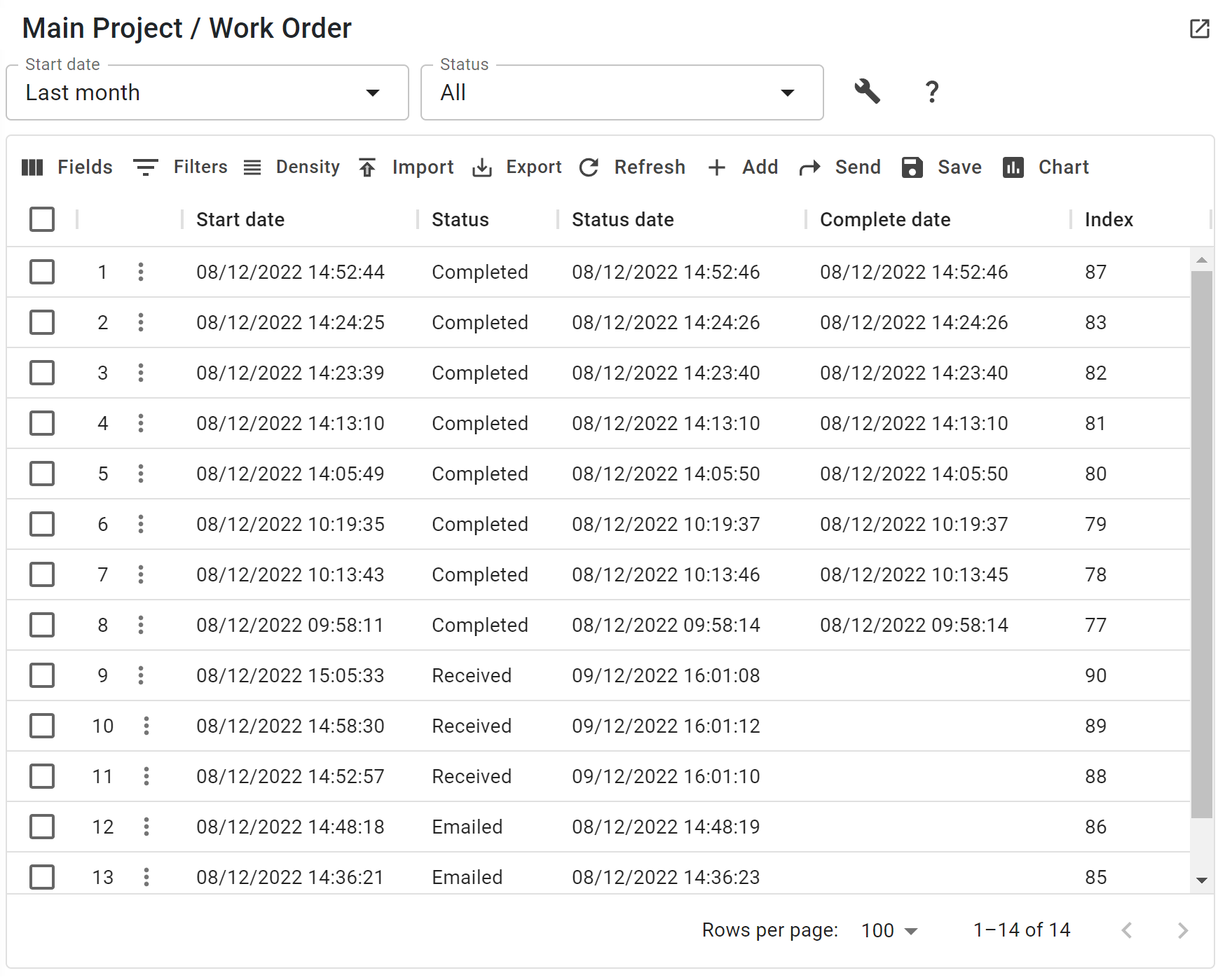Open the help question mark icon

(932, 92)
